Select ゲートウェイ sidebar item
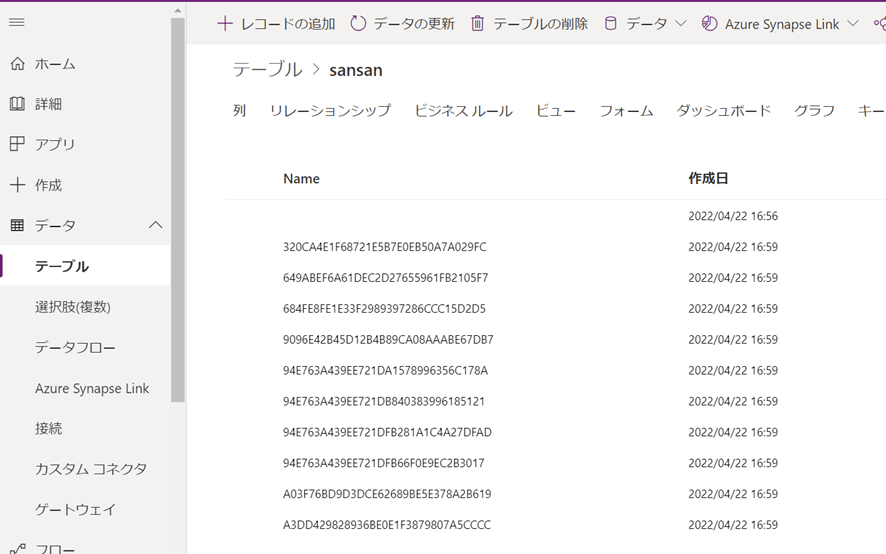 75,509
